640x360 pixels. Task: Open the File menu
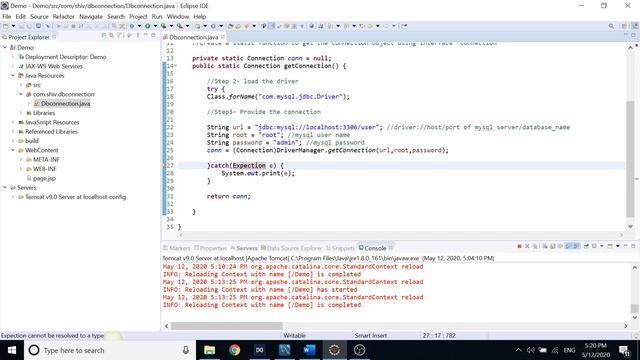tap(7, 16)
